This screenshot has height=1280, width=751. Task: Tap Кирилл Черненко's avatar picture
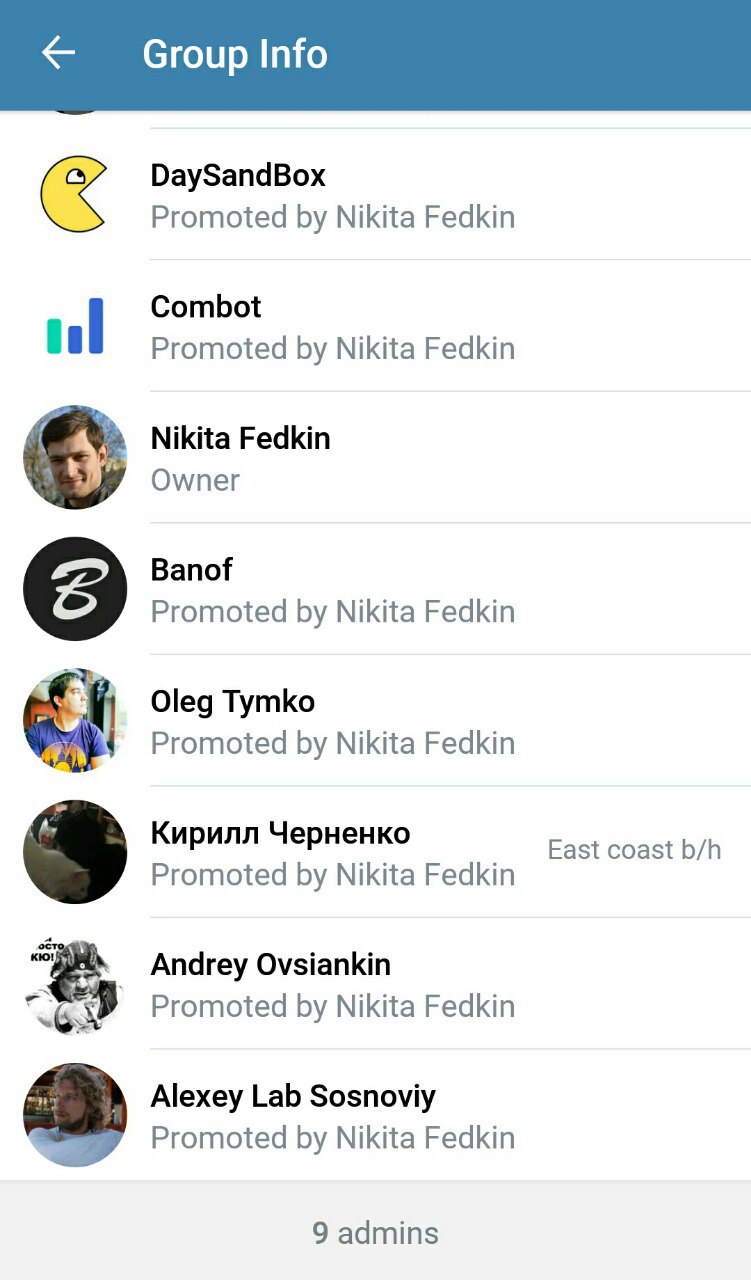click(75, 852)
